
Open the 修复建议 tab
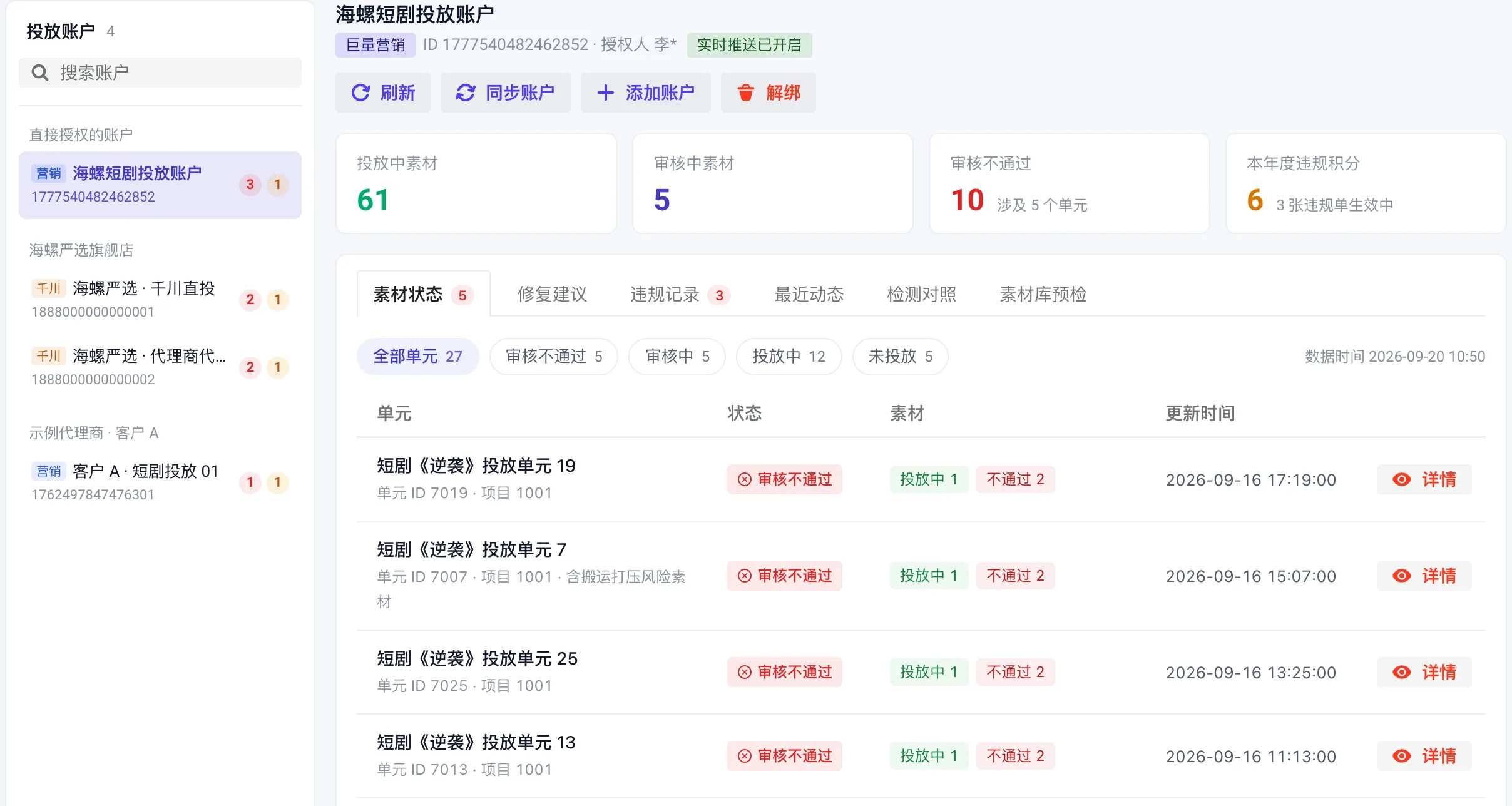point(552,294)
